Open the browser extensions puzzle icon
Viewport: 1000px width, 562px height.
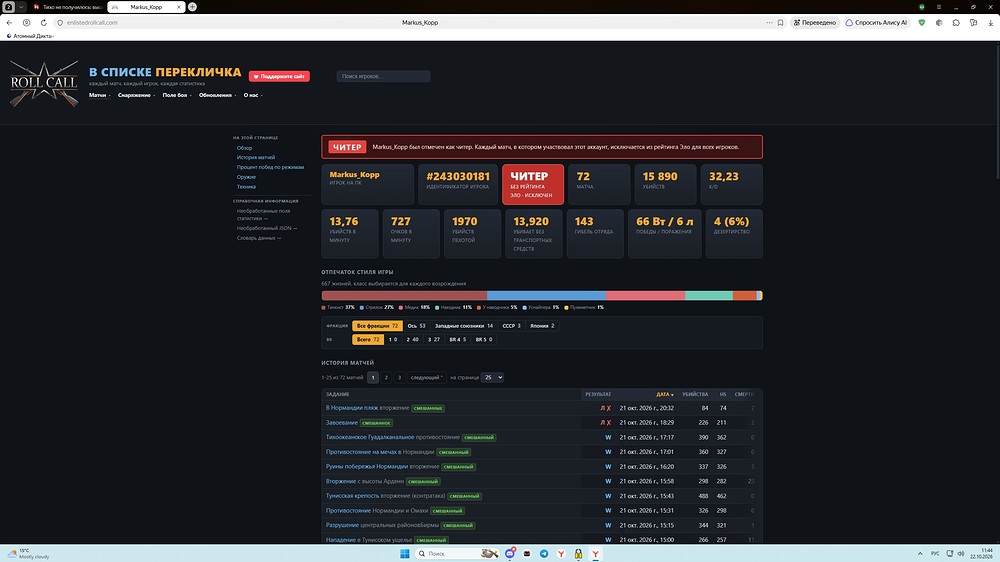pos(956,22)
